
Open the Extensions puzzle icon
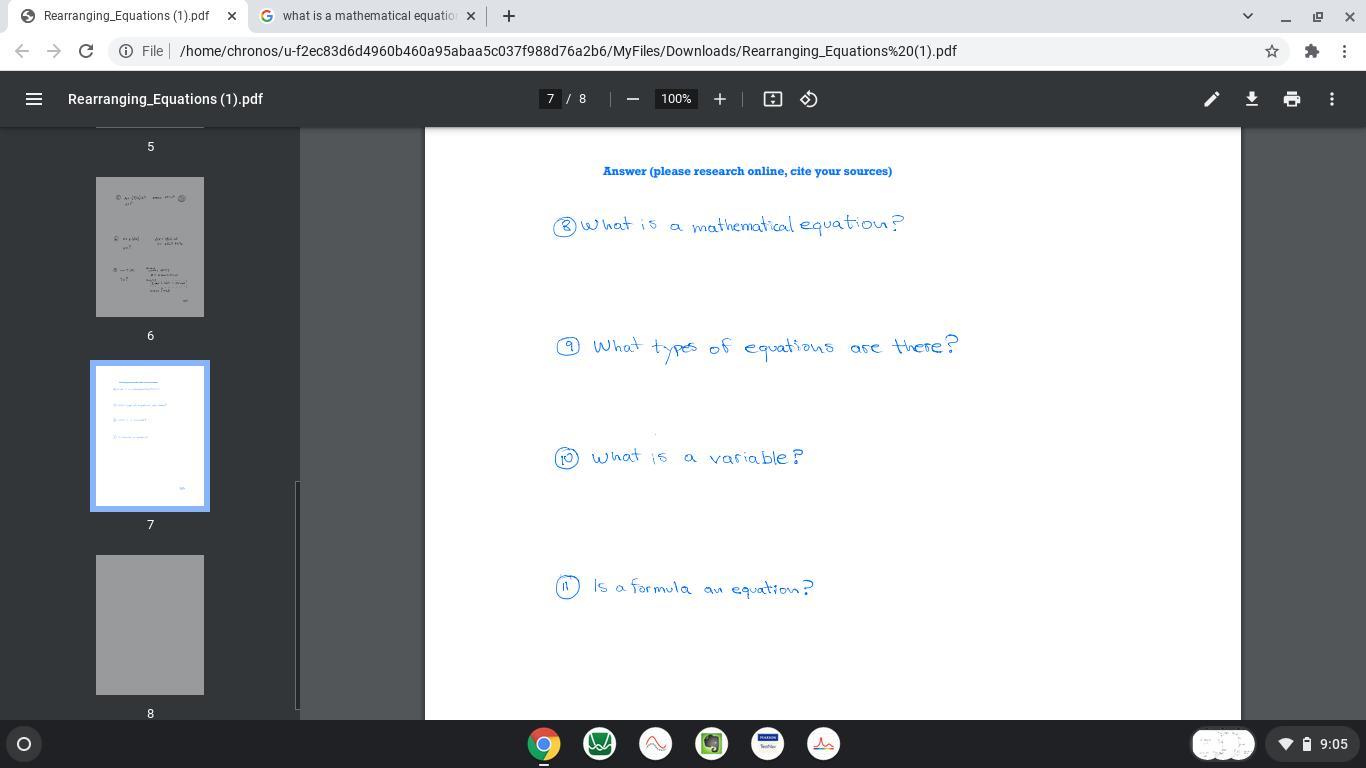(x=1312, y=51)
